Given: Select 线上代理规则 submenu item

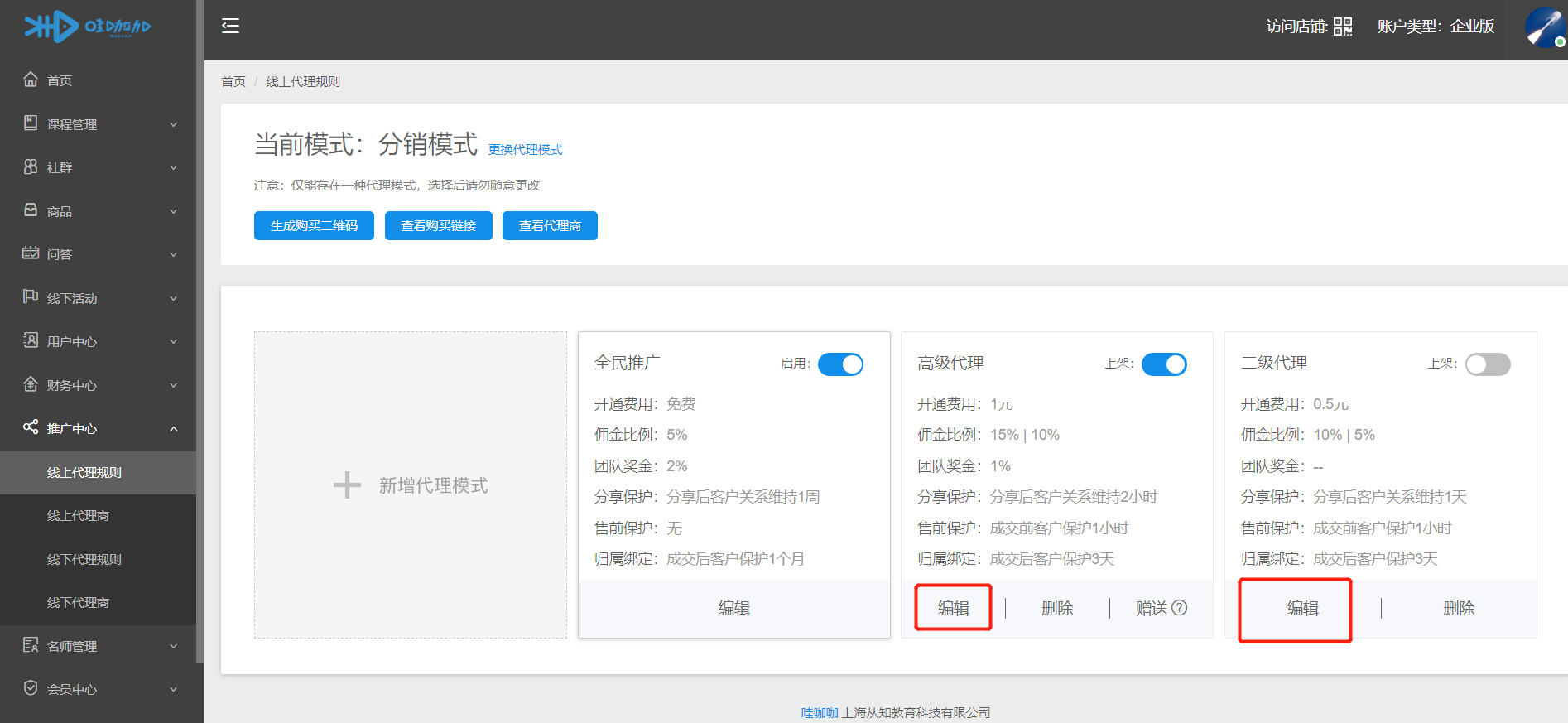Looking at the screenshot, I should coord(98,472).
